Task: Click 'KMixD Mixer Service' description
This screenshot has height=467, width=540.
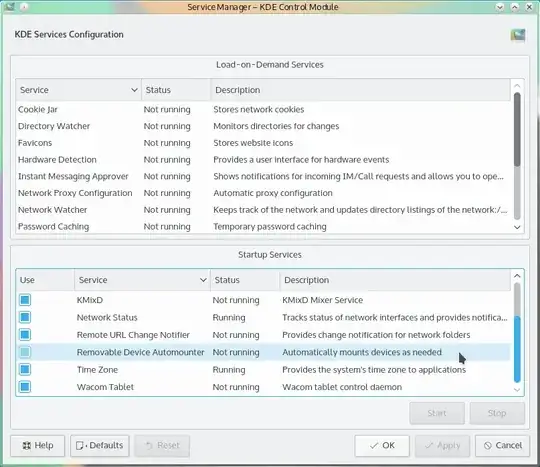Action: coord(322,300)
